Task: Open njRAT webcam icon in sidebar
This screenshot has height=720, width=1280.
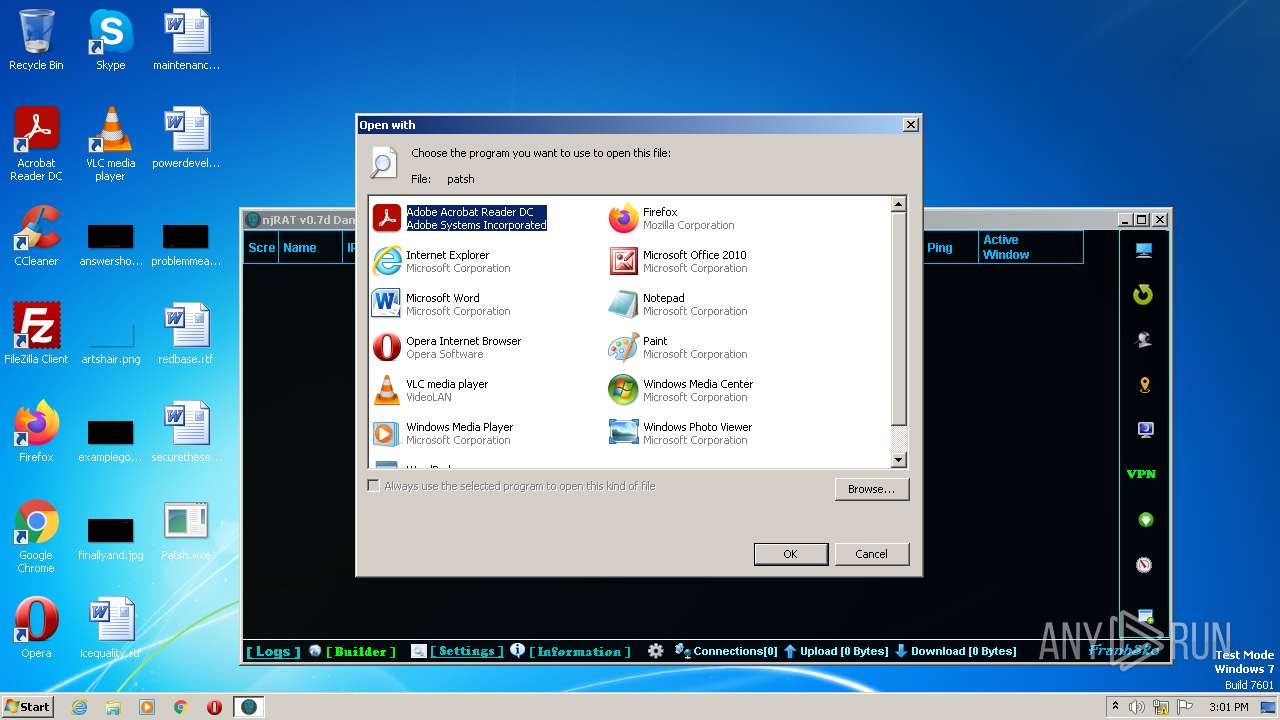Action: click(x=1144, y=340)
